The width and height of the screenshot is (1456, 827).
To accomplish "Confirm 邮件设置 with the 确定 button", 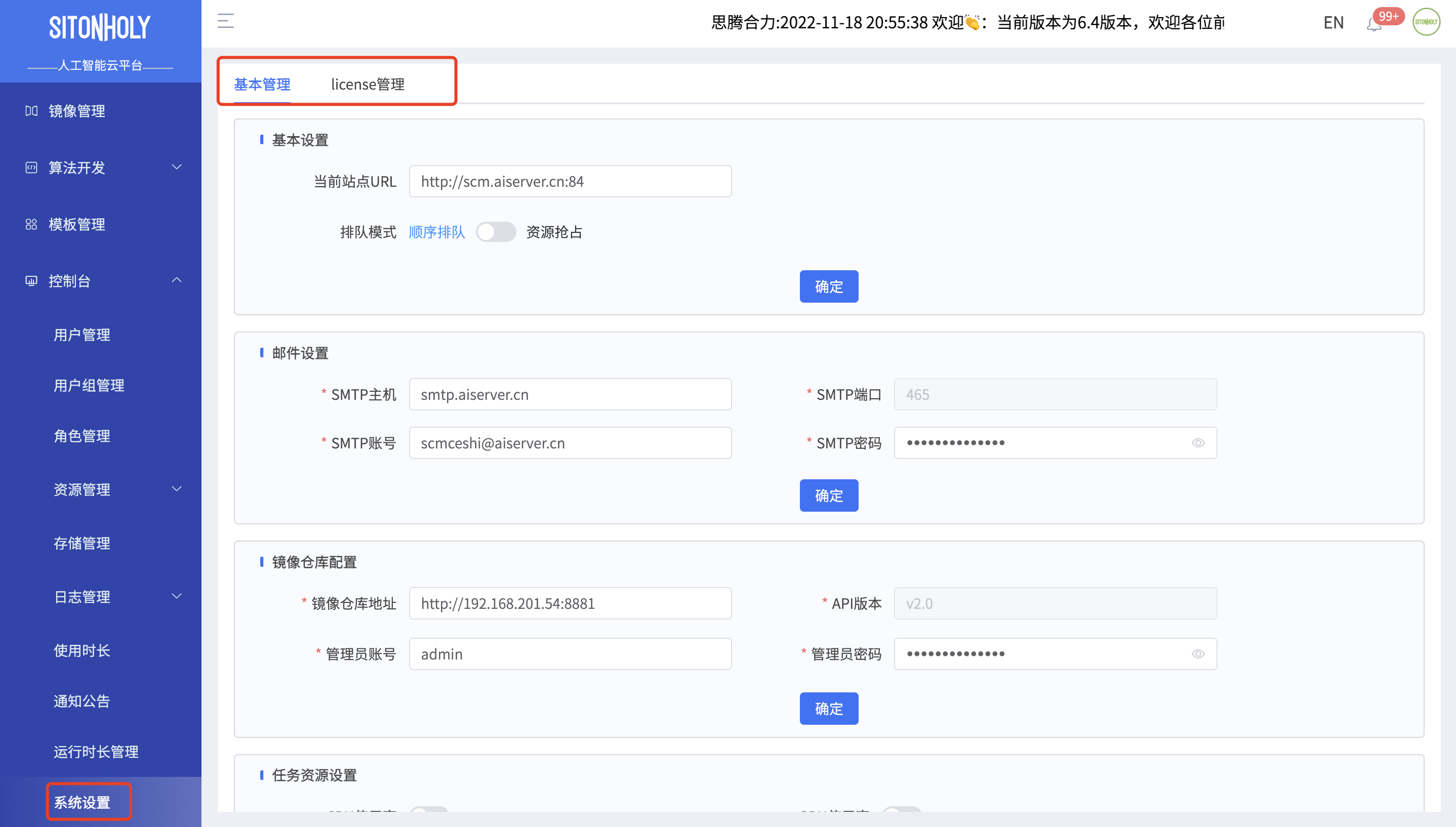I will [x=829, y=496].
